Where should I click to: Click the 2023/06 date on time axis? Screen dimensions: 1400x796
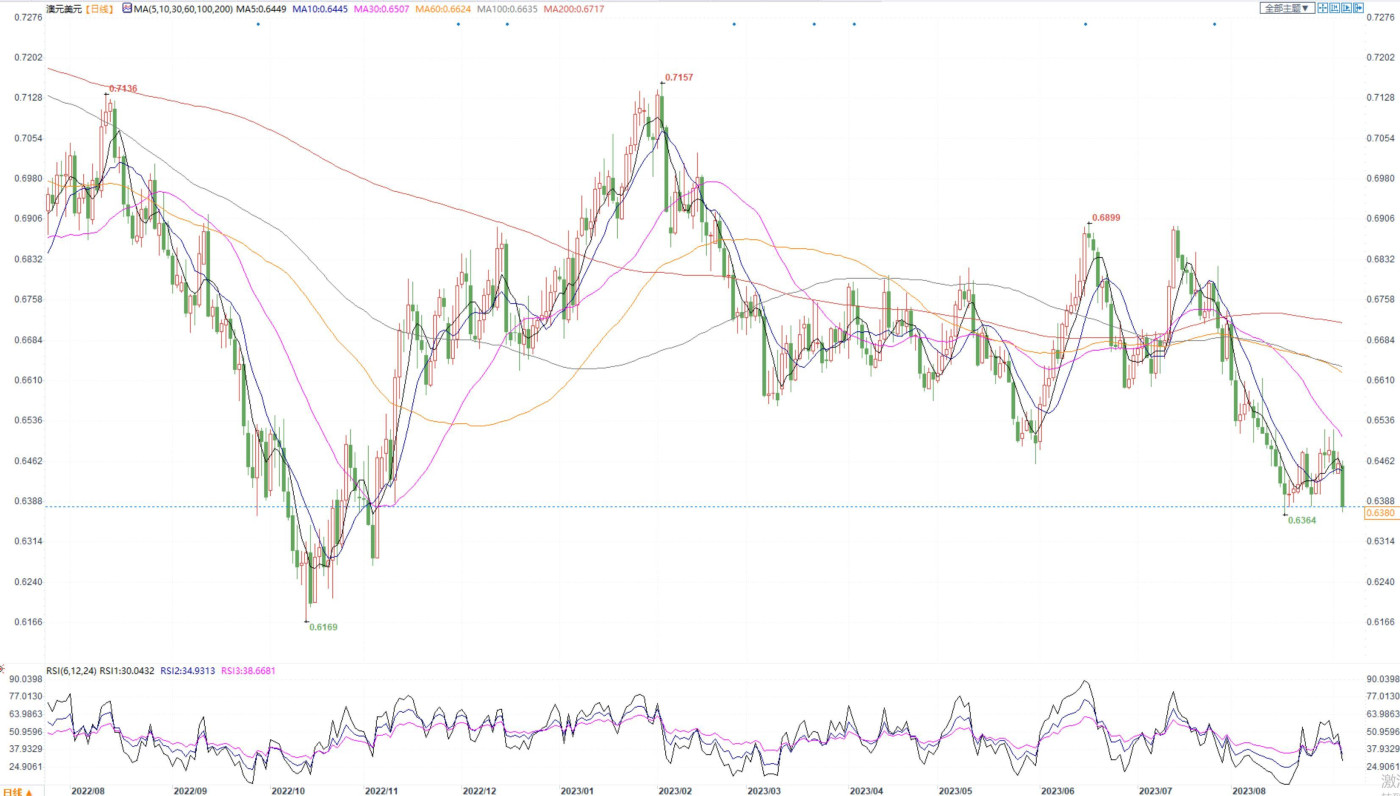click(1059, 790)
